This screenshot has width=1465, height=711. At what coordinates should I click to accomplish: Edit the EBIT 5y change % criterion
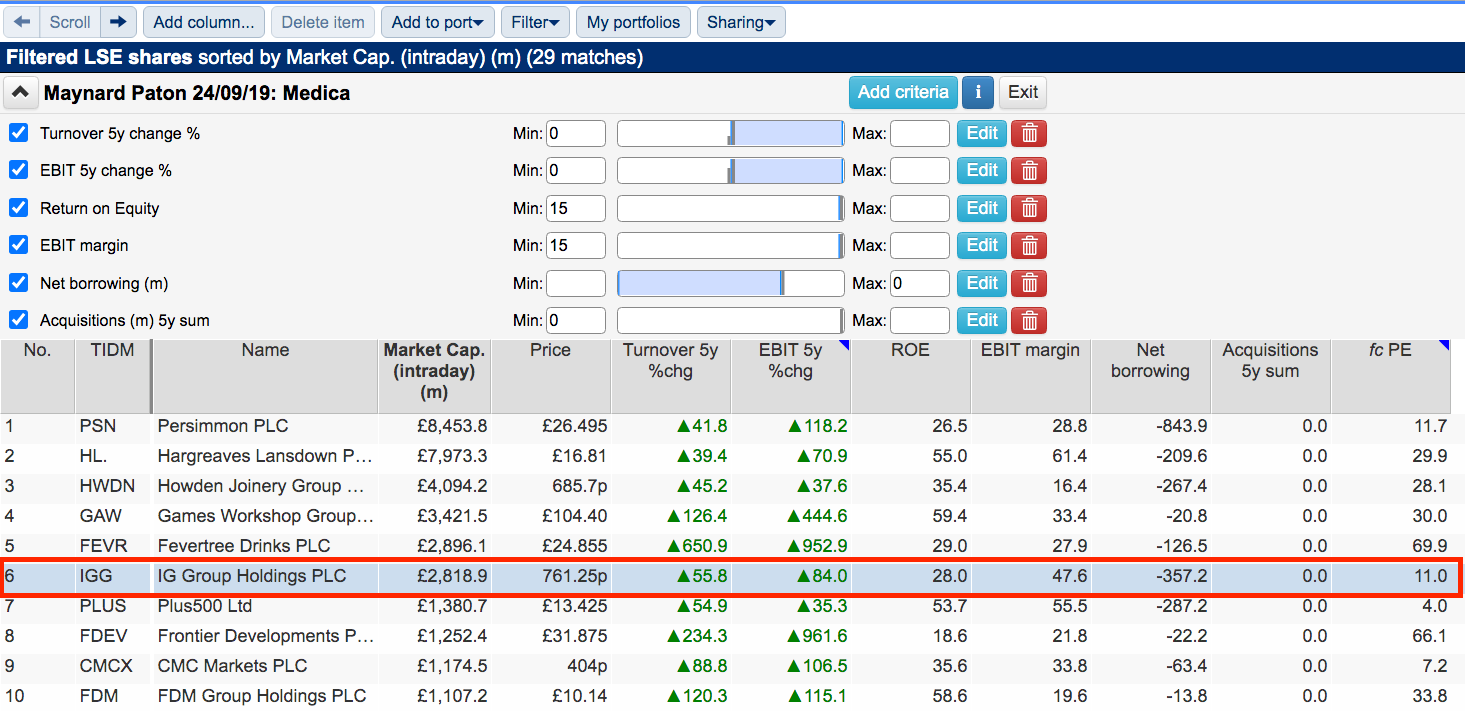(982, 170)
